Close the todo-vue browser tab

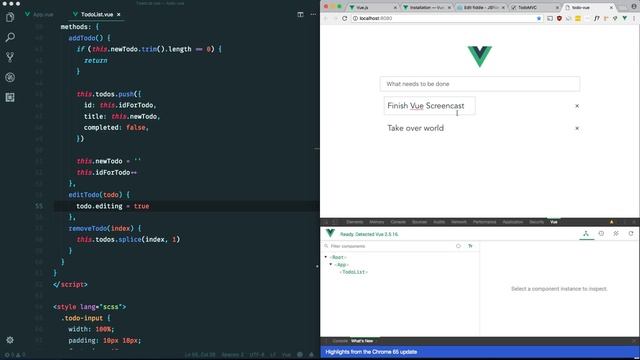(611, 7)
